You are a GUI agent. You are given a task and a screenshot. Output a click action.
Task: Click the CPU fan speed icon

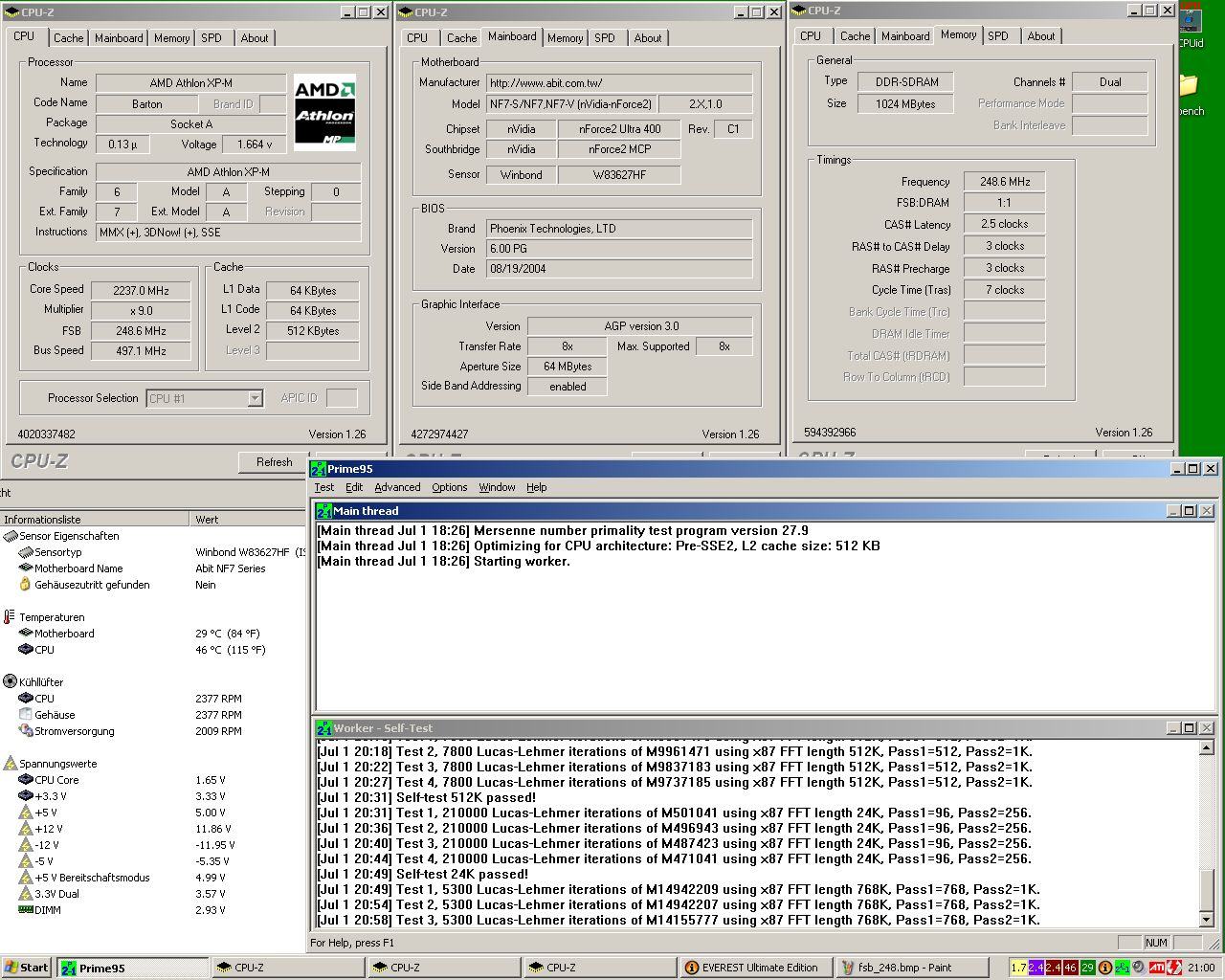point(26,699)
